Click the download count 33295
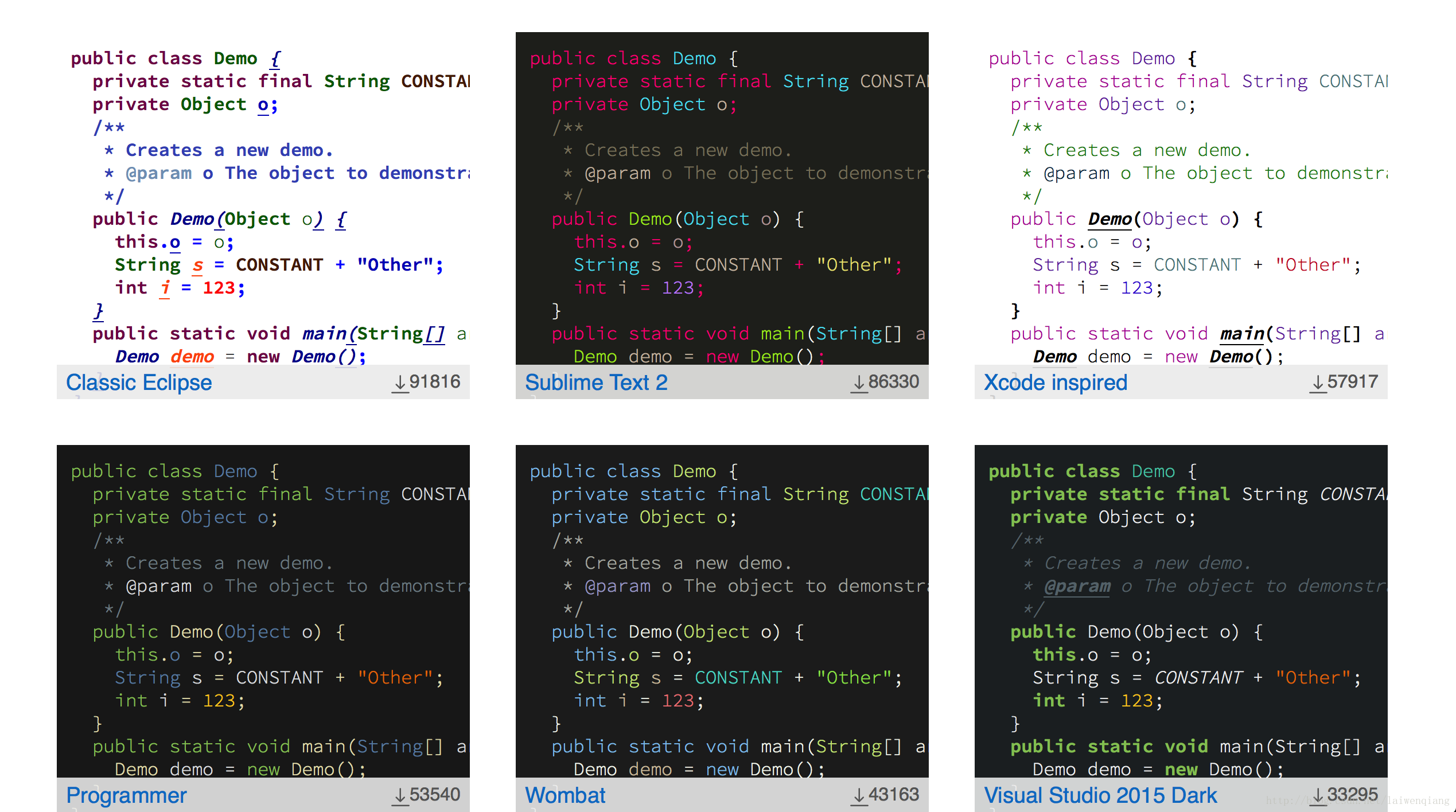The height and width of the screenshot is (812, 1456). point(1353,795)
